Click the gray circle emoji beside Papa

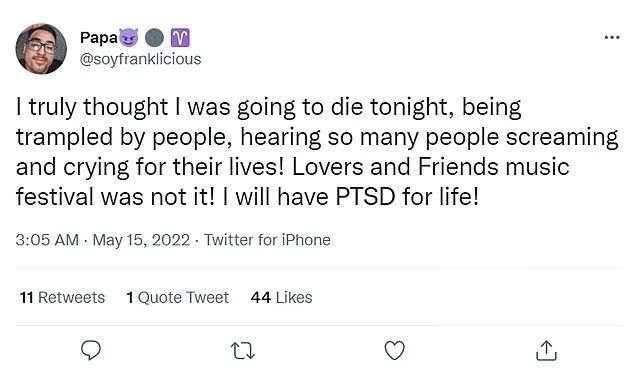coord(154,38)
